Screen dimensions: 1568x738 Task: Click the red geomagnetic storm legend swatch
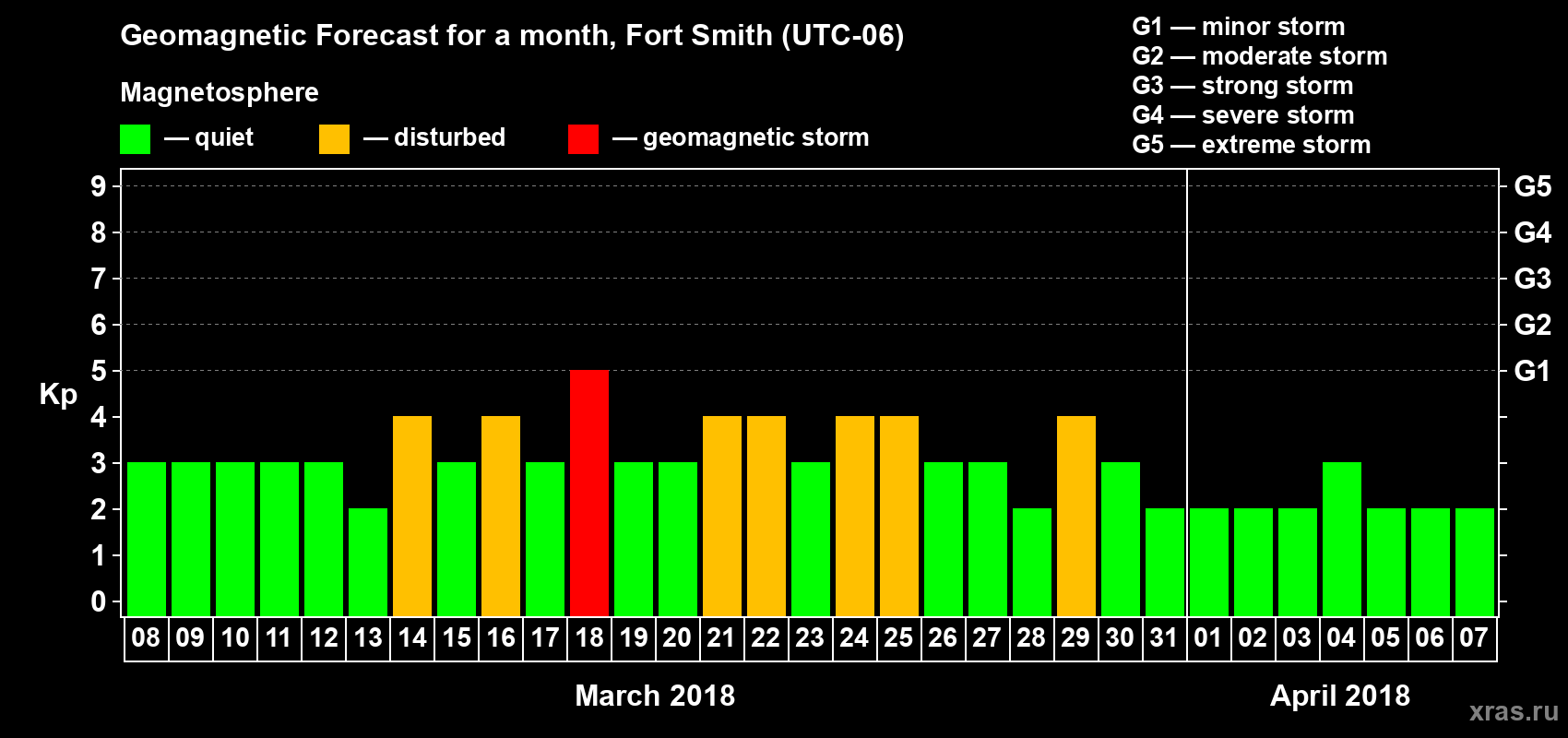coord(583,139)
